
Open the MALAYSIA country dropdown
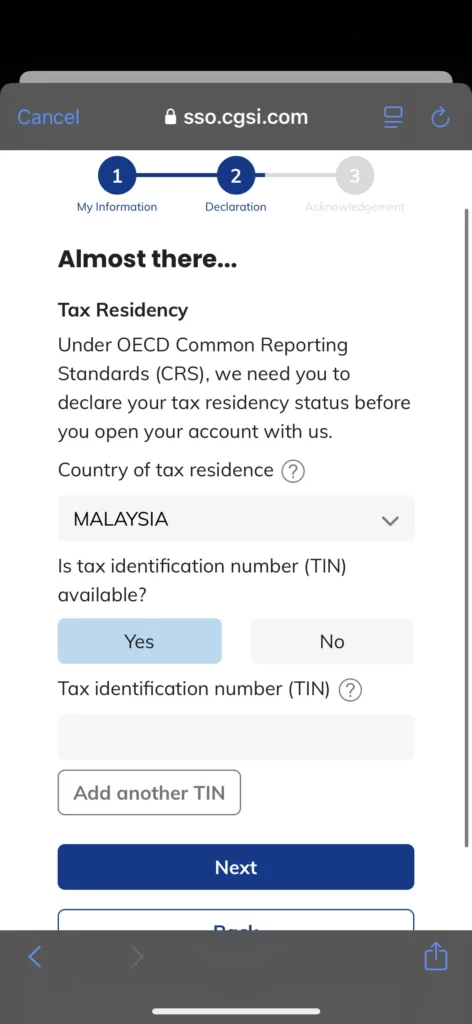click(x=236, y=519)
